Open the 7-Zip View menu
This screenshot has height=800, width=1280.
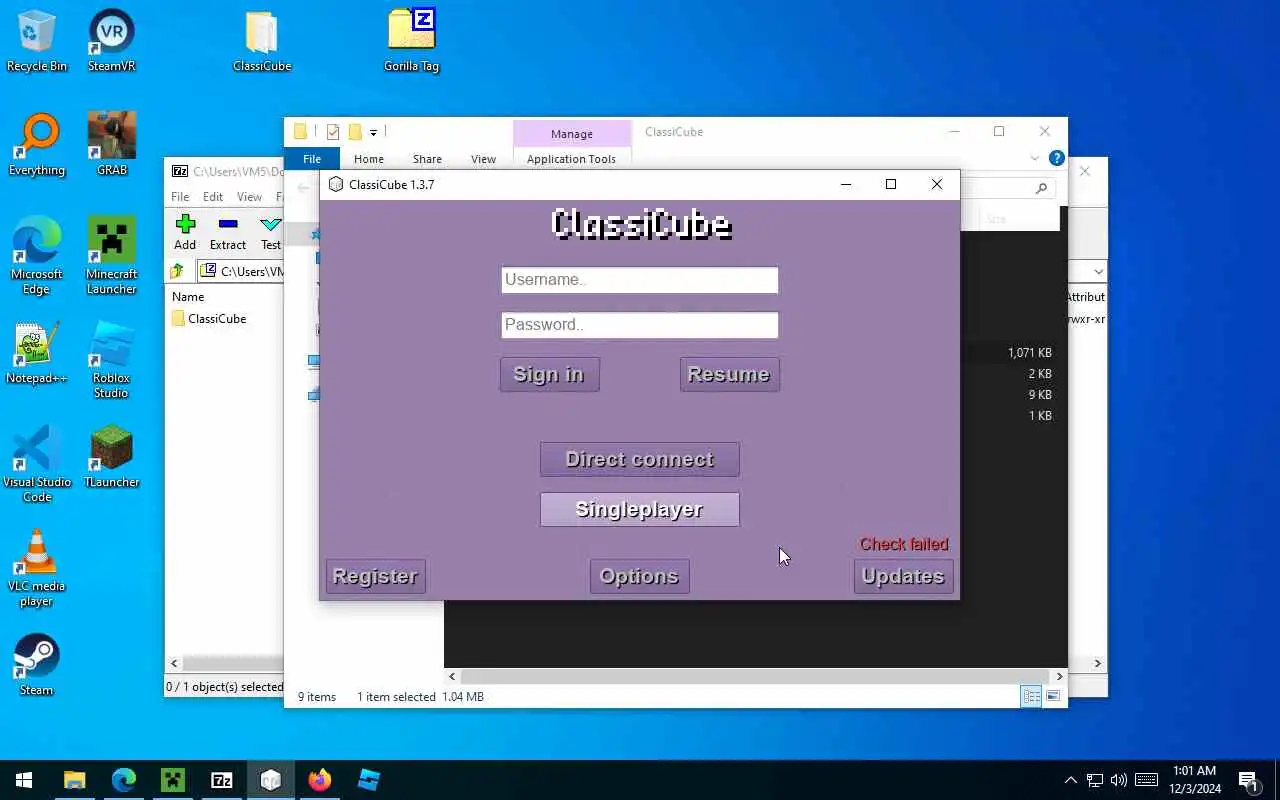point(249,197)
